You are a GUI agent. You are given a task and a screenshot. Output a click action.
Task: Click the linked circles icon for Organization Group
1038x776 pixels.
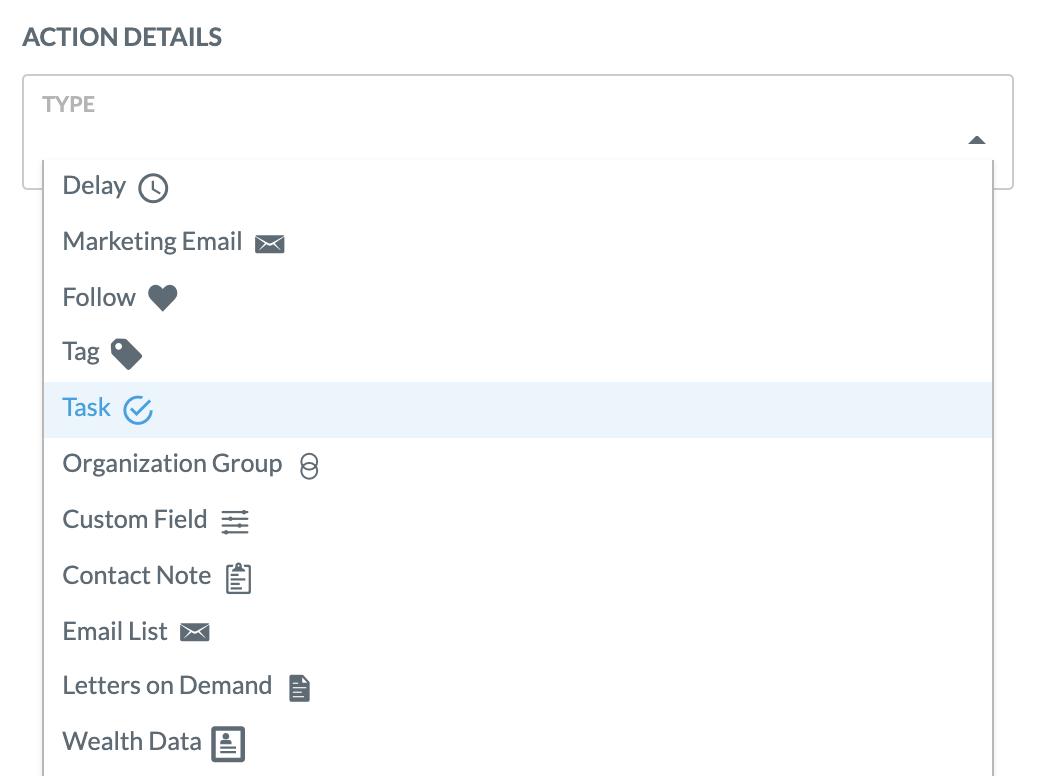(x=308, y=466)
